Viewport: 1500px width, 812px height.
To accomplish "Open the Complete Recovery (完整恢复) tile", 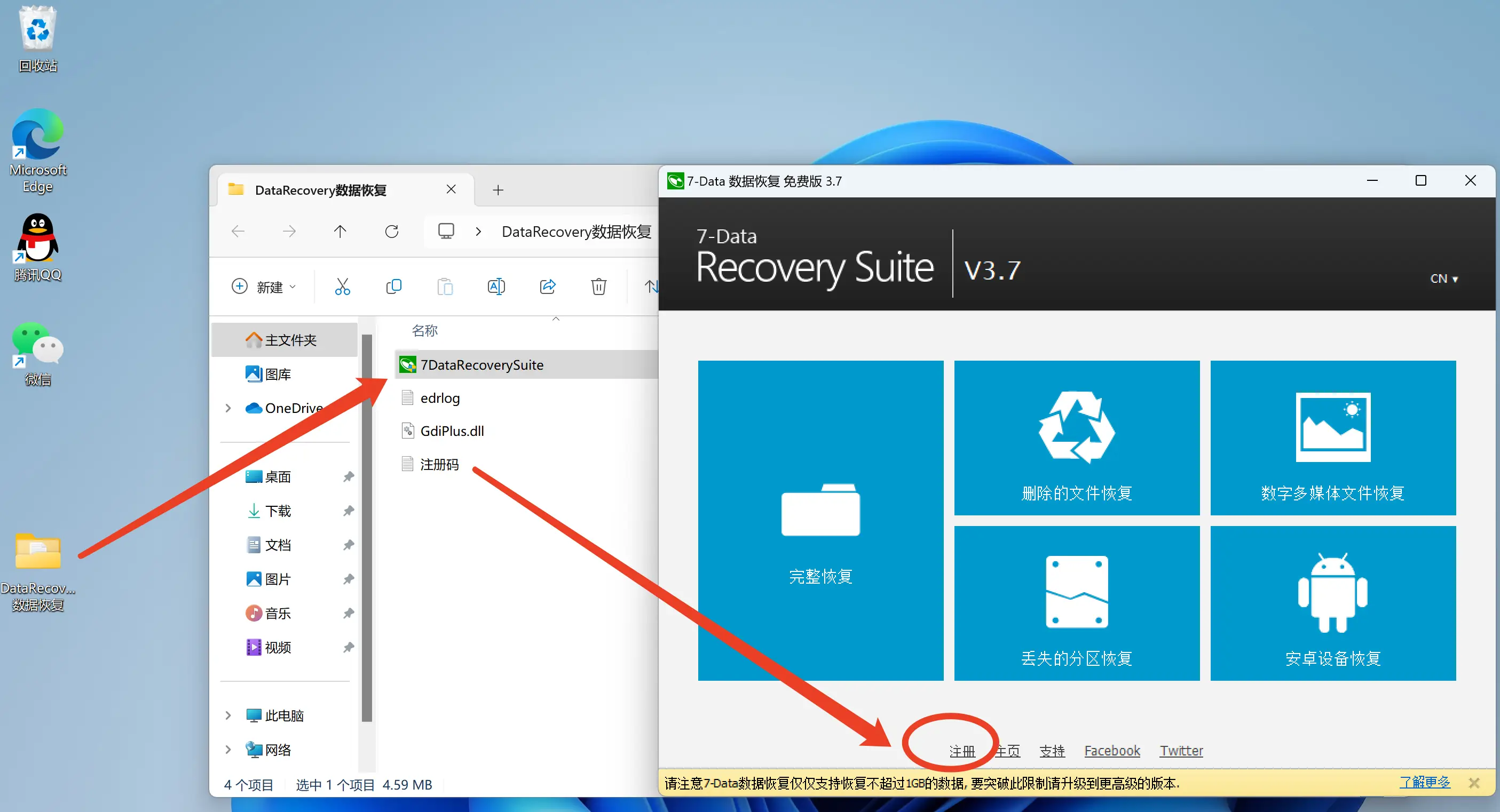I will pyautogui.click(x=820, y=520).
